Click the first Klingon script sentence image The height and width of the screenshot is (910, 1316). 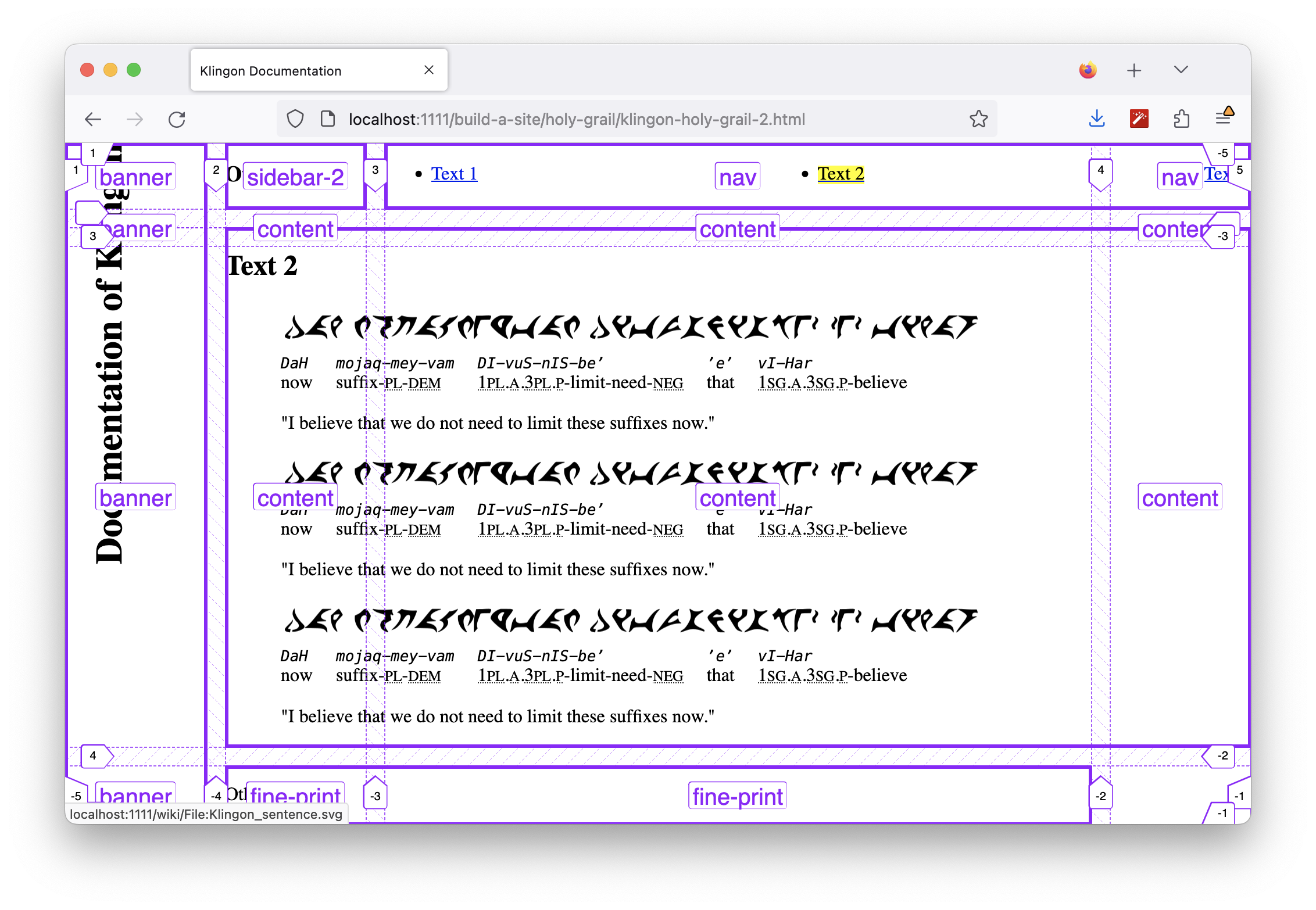click(x=630, y=327)
